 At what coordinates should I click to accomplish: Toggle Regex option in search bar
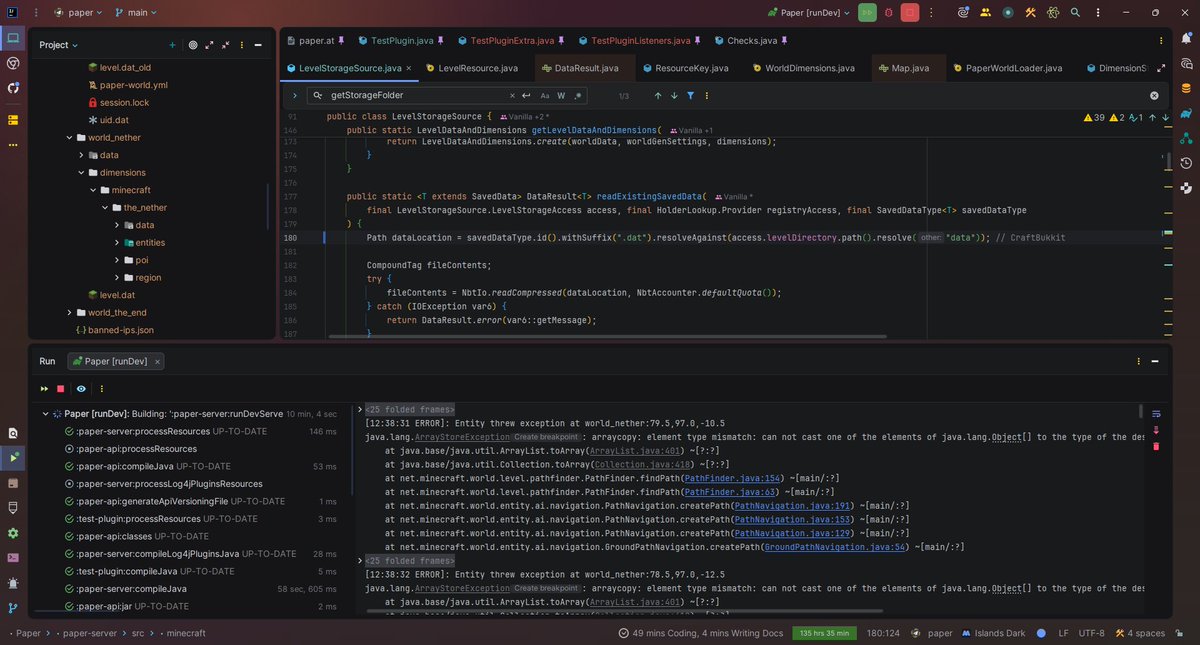pyautogui.click(x=578, y=96)
